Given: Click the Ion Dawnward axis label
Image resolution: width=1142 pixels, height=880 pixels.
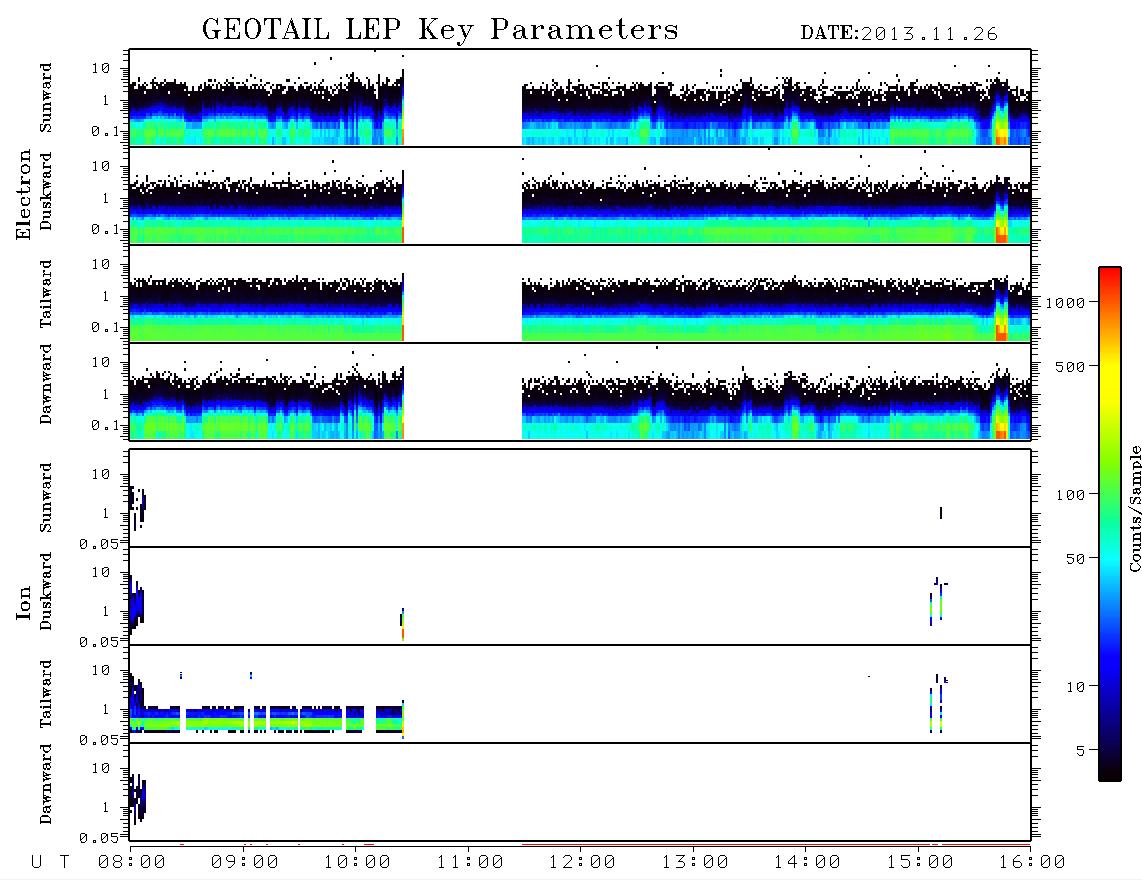Looking at the screenshot, I should pos(45,784).
